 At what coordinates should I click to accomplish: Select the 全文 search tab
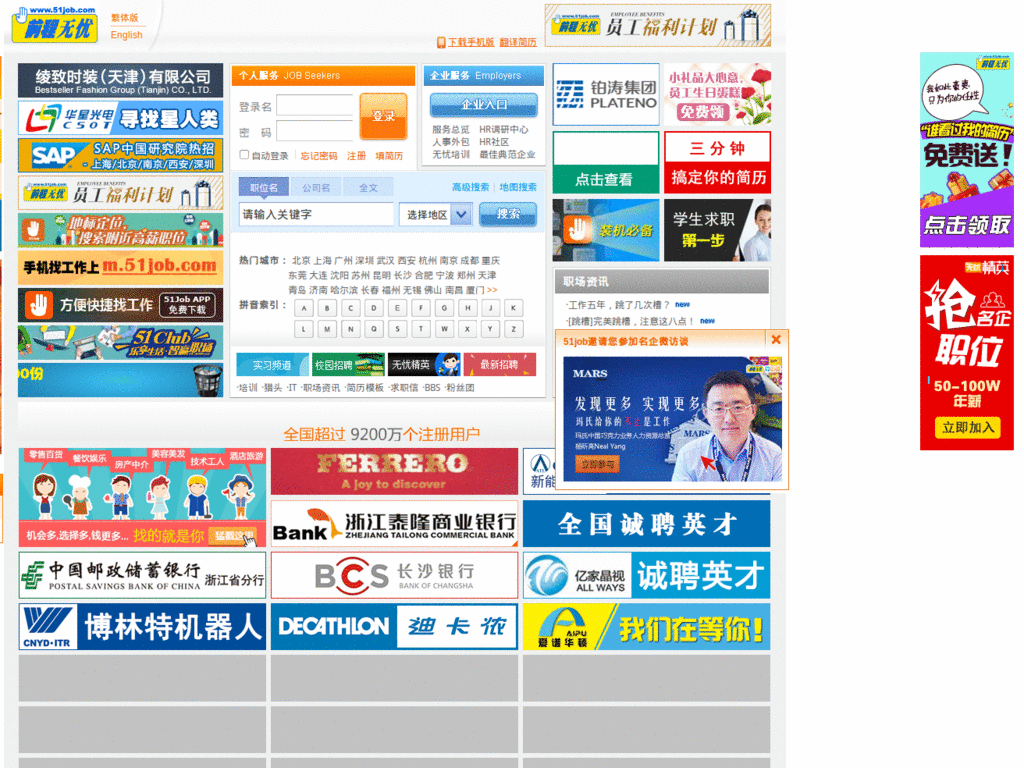[368, 187]
